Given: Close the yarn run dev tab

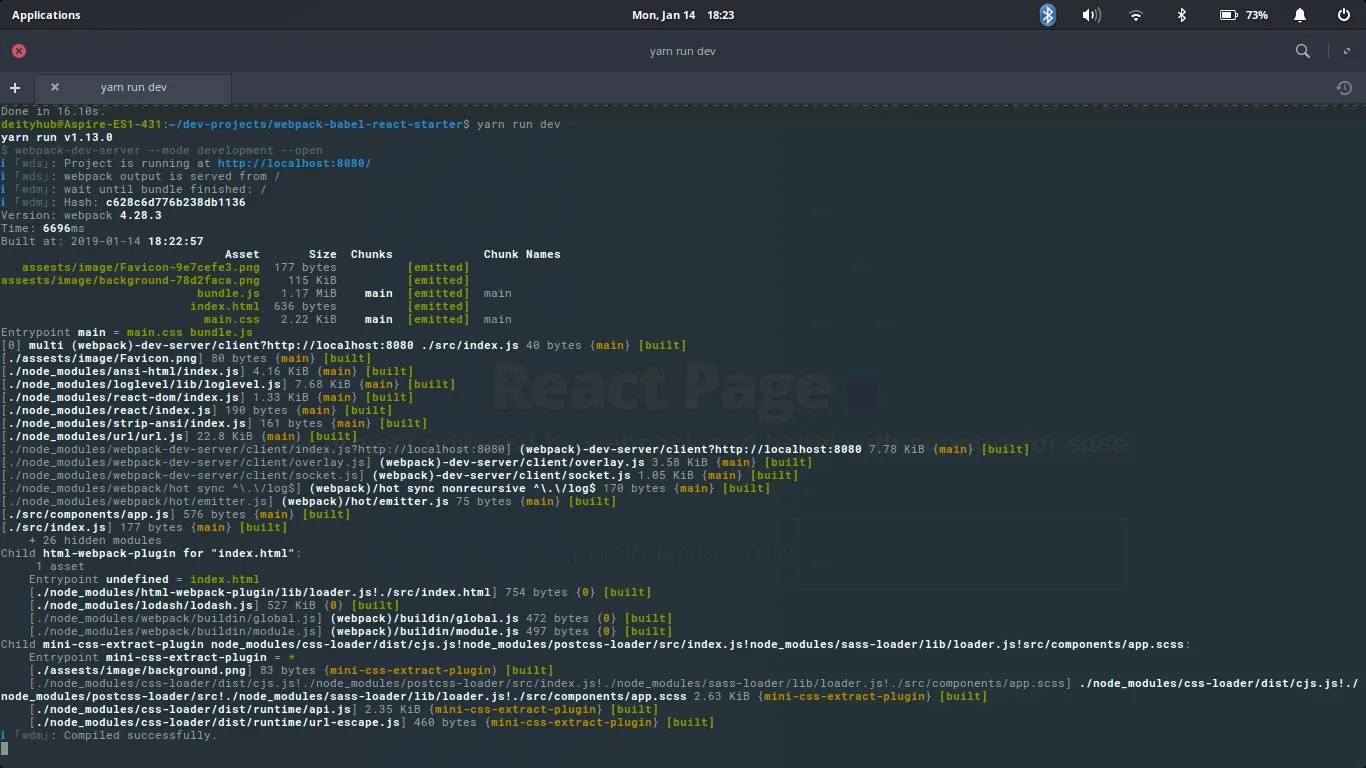Looking at the screenshot, I should 55,87.
